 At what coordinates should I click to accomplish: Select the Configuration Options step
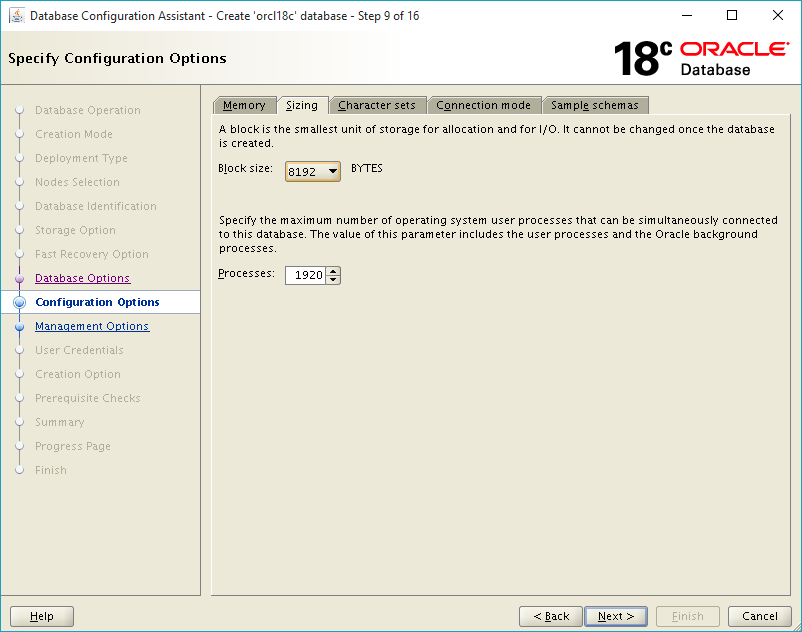[x=97, y=302]
